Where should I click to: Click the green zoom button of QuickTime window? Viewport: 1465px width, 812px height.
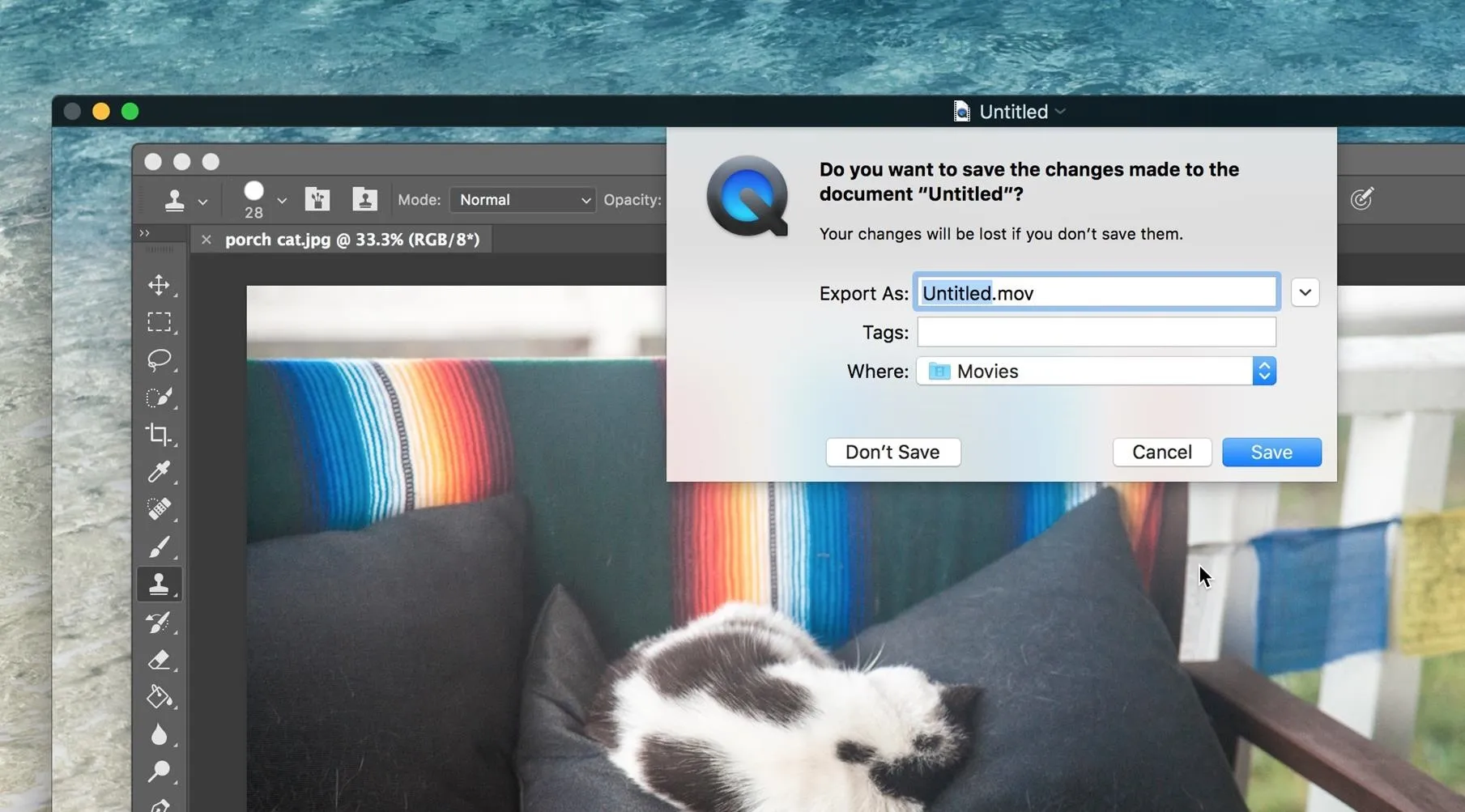[130, 112]
